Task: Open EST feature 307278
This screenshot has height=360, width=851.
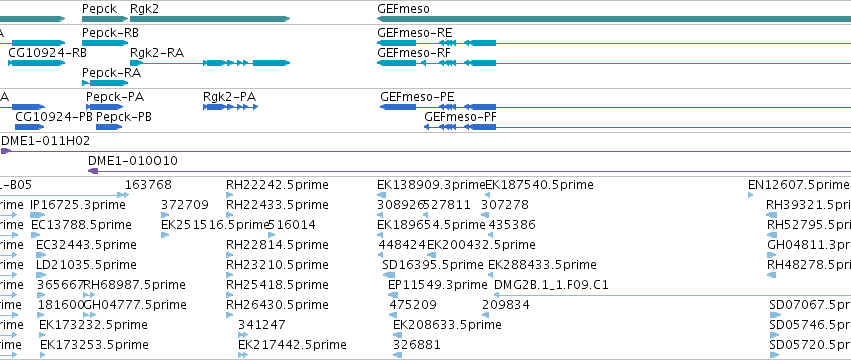Action: click(505, 205)
